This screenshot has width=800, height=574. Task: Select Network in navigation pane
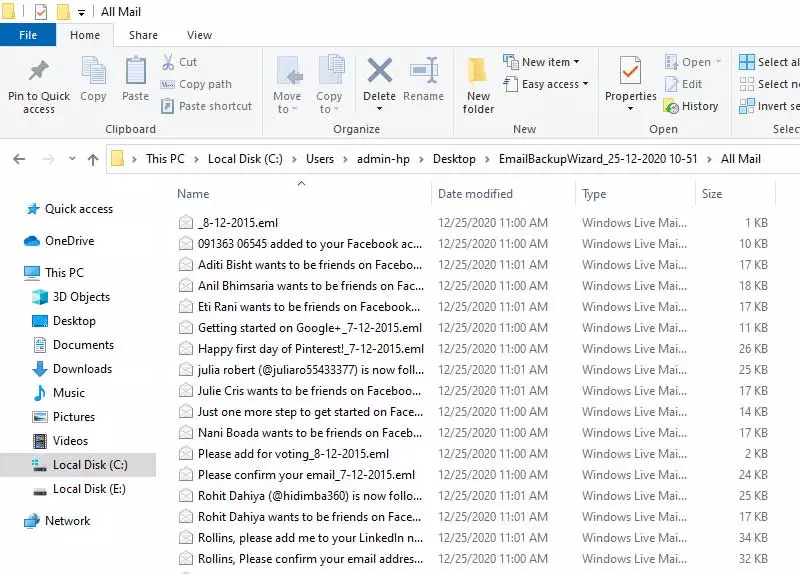[58, 520]
